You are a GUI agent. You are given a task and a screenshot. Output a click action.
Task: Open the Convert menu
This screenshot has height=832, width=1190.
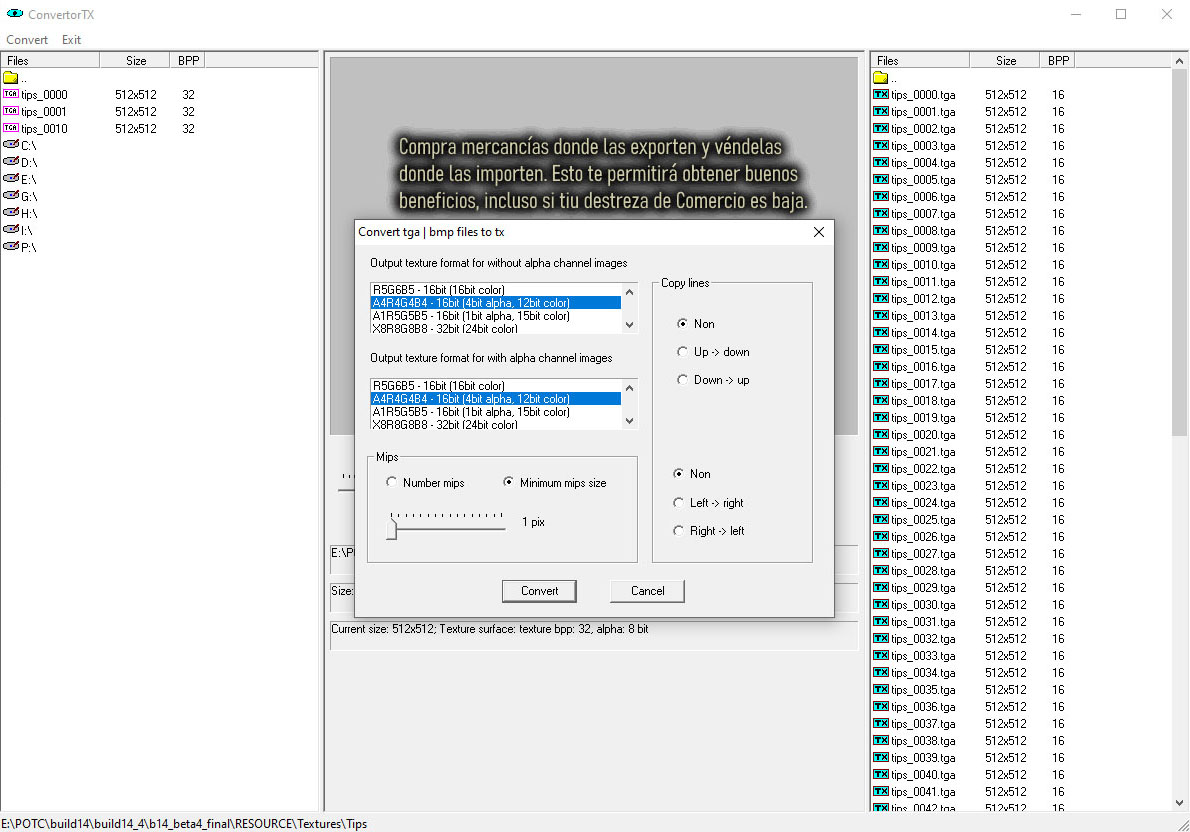click(x=27, y=40)
